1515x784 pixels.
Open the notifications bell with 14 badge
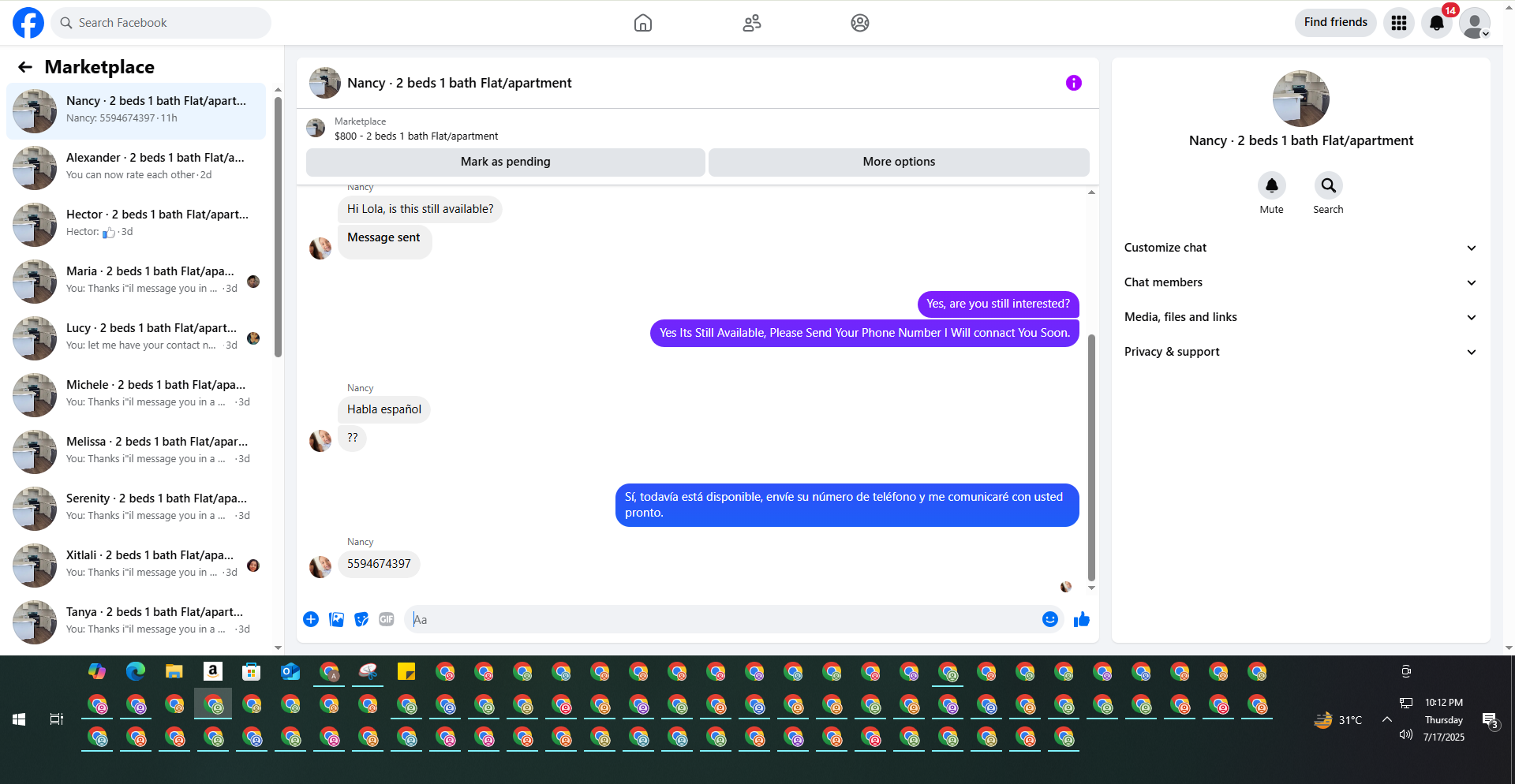tap(1437, 23)
